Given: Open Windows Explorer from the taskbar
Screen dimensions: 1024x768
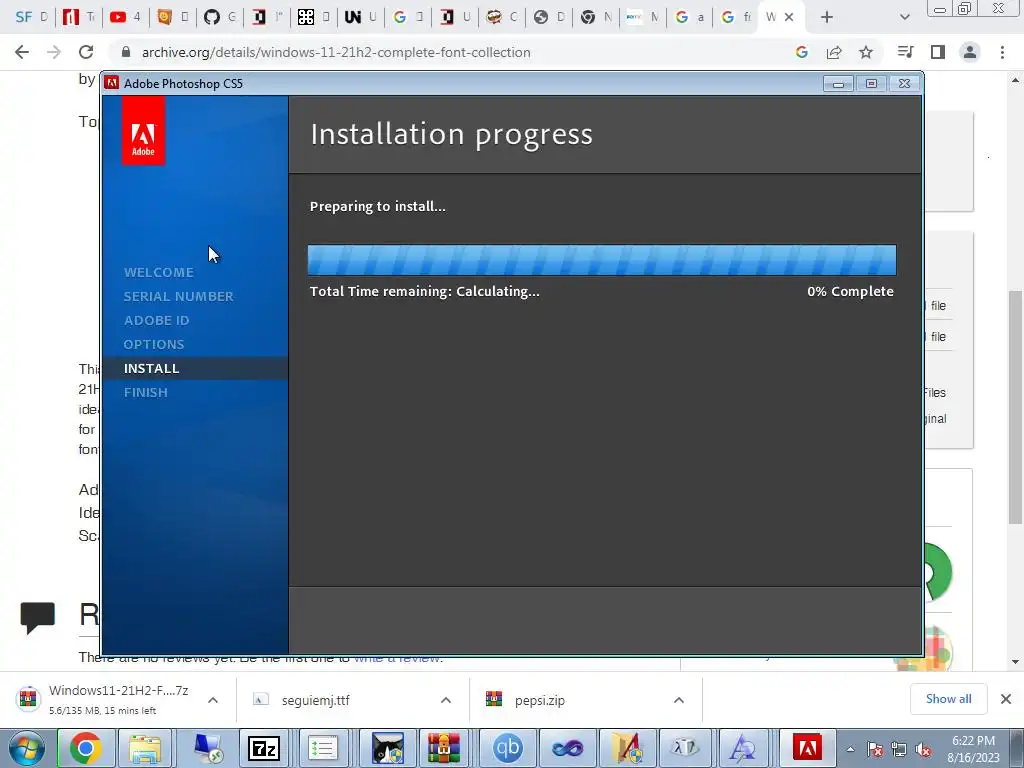Looking at the screenshot, I should pyautogui.click(x=145, y=748).
